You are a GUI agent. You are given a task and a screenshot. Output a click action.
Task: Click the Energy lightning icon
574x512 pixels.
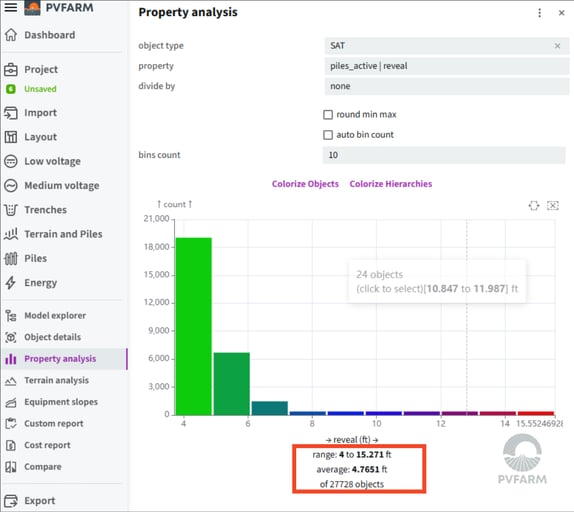pyautogui.click(x=11, y=283)
